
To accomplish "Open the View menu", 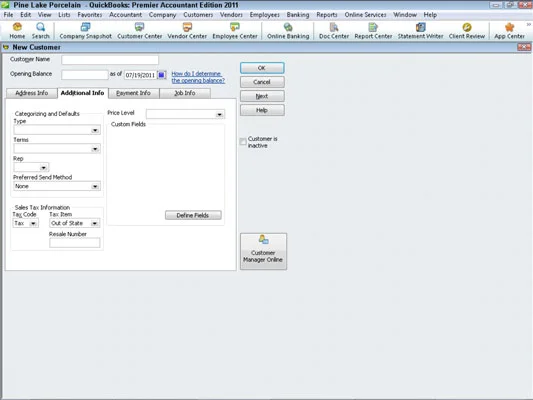I will 45,15.
